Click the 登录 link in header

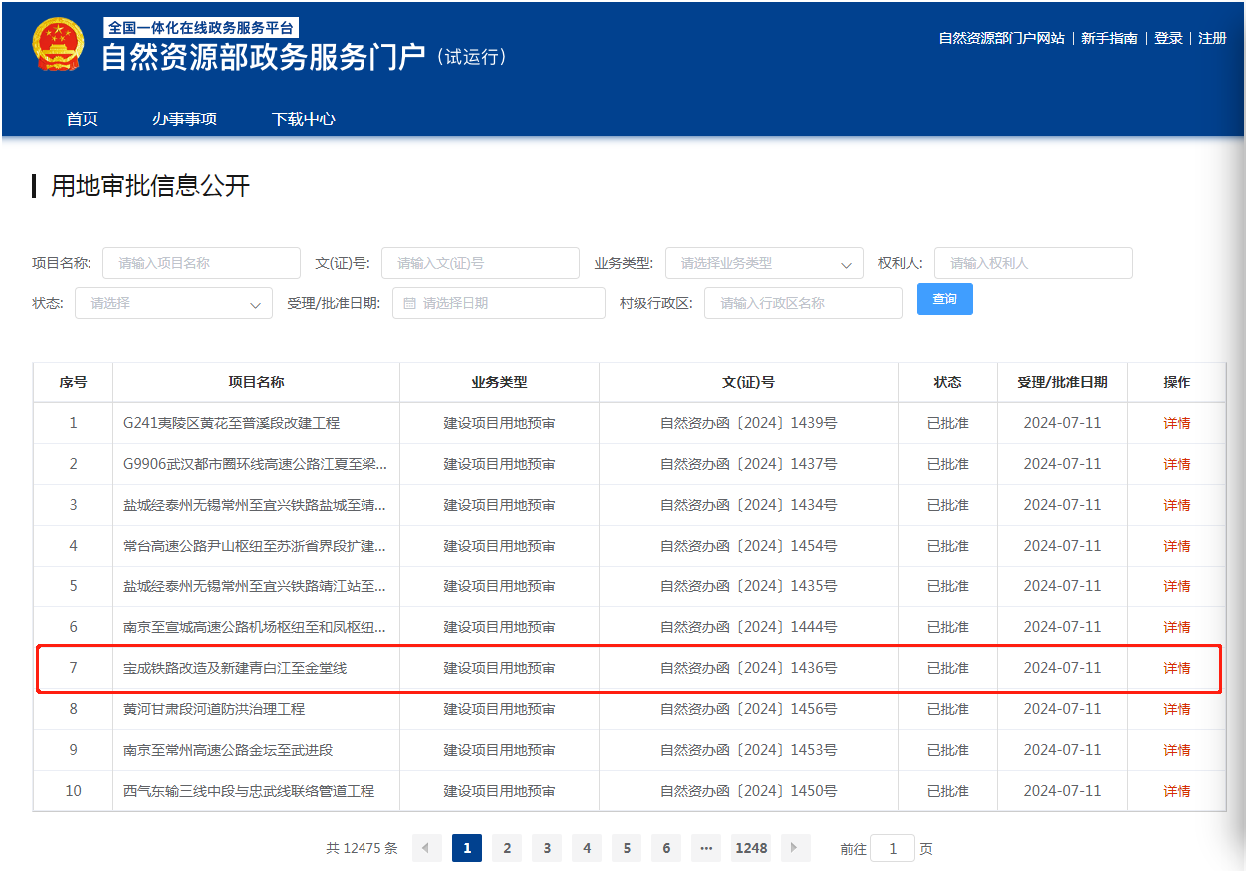click(x=1168, y=38)
